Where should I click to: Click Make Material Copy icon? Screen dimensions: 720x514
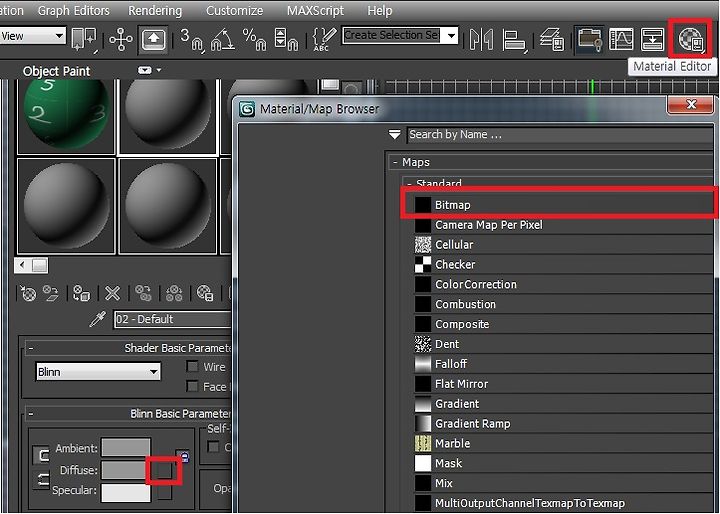point(143,293)
